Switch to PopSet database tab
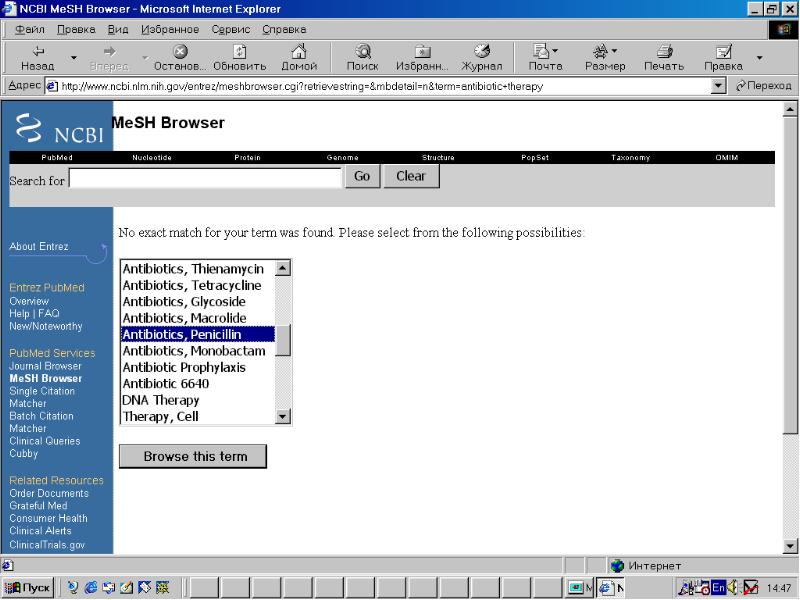 pyautogui.click(x=535, y=158)
